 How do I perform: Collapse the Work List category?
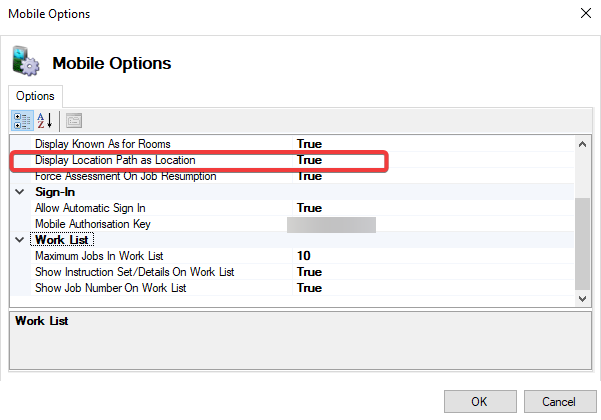(20, 240)
